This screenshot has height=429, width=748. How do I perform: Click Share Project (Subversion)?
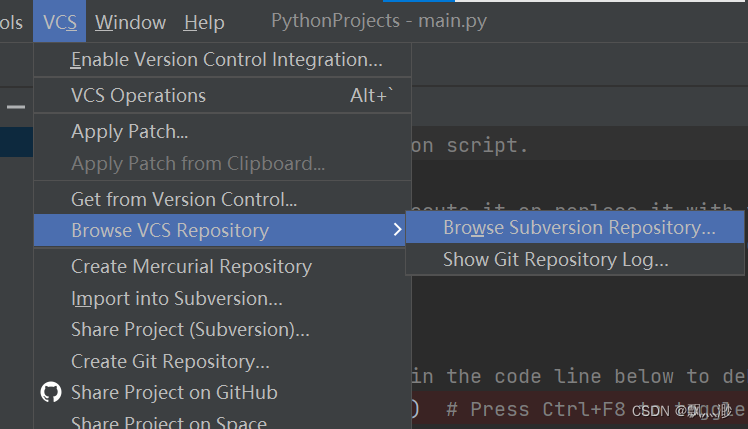point(190,330)
